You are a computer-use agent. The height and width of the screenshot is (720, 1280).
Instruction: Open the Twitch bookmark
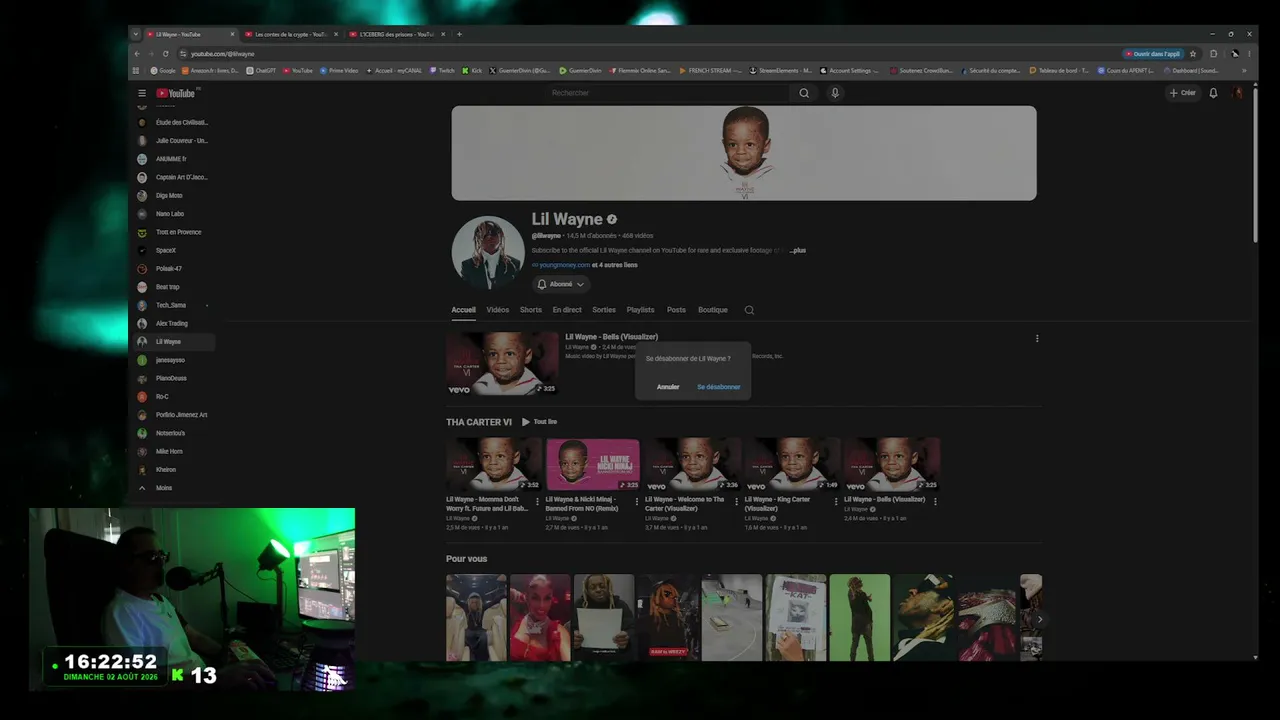[x=442, y=71]
